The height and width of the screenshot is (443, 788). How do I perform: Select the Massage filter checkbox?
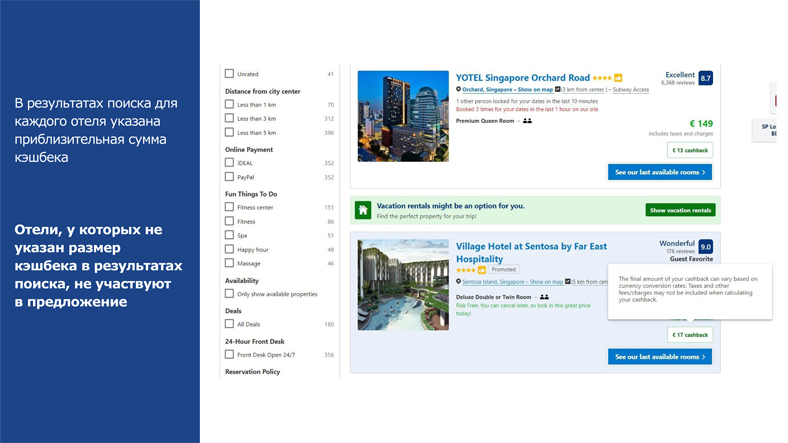pos(229,263)
